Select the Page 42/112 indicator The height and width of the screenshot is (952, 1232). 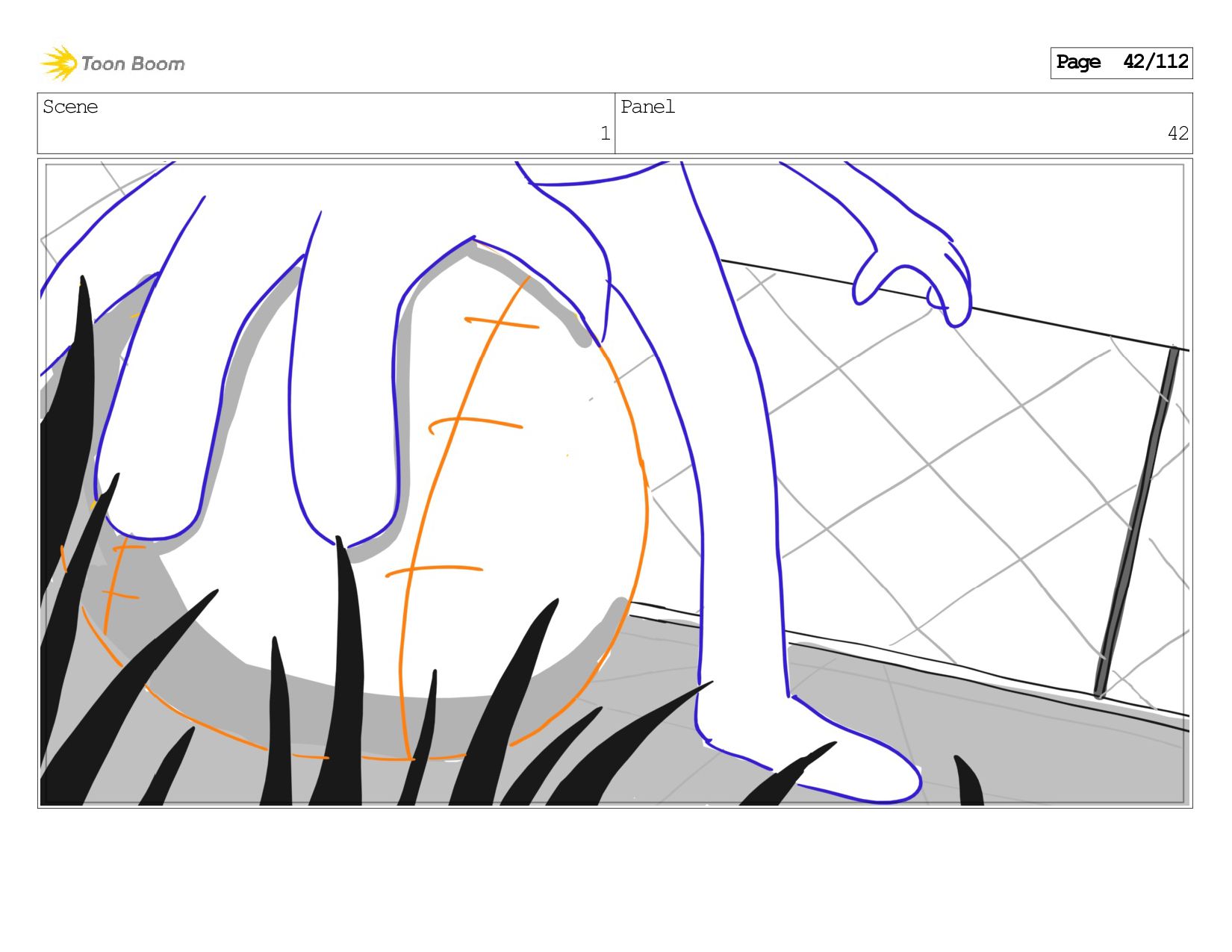coord(1121,63)
